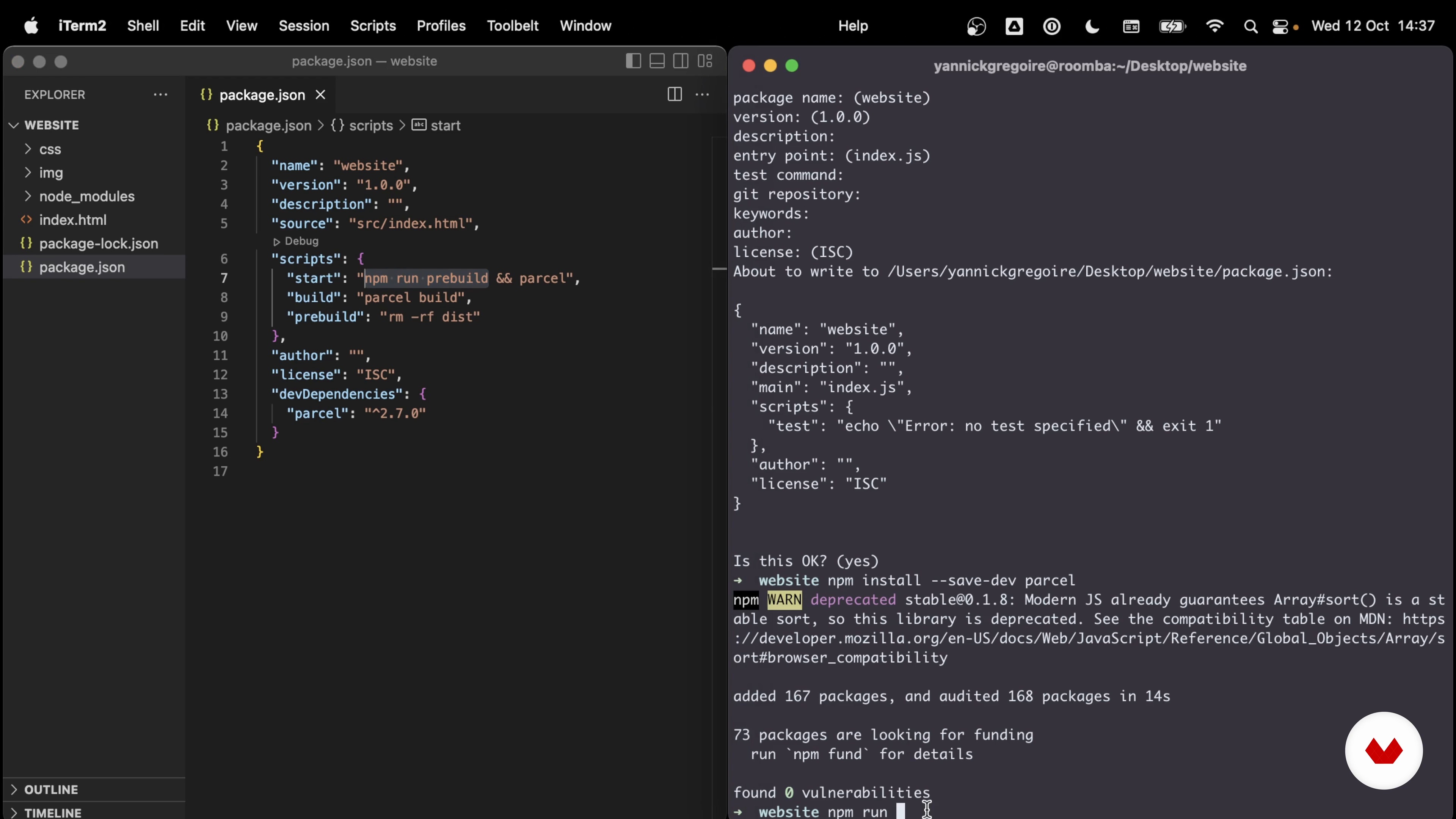Toggle primary sidebar in VS Code
1456x819 pixels.
coord(633,61)
